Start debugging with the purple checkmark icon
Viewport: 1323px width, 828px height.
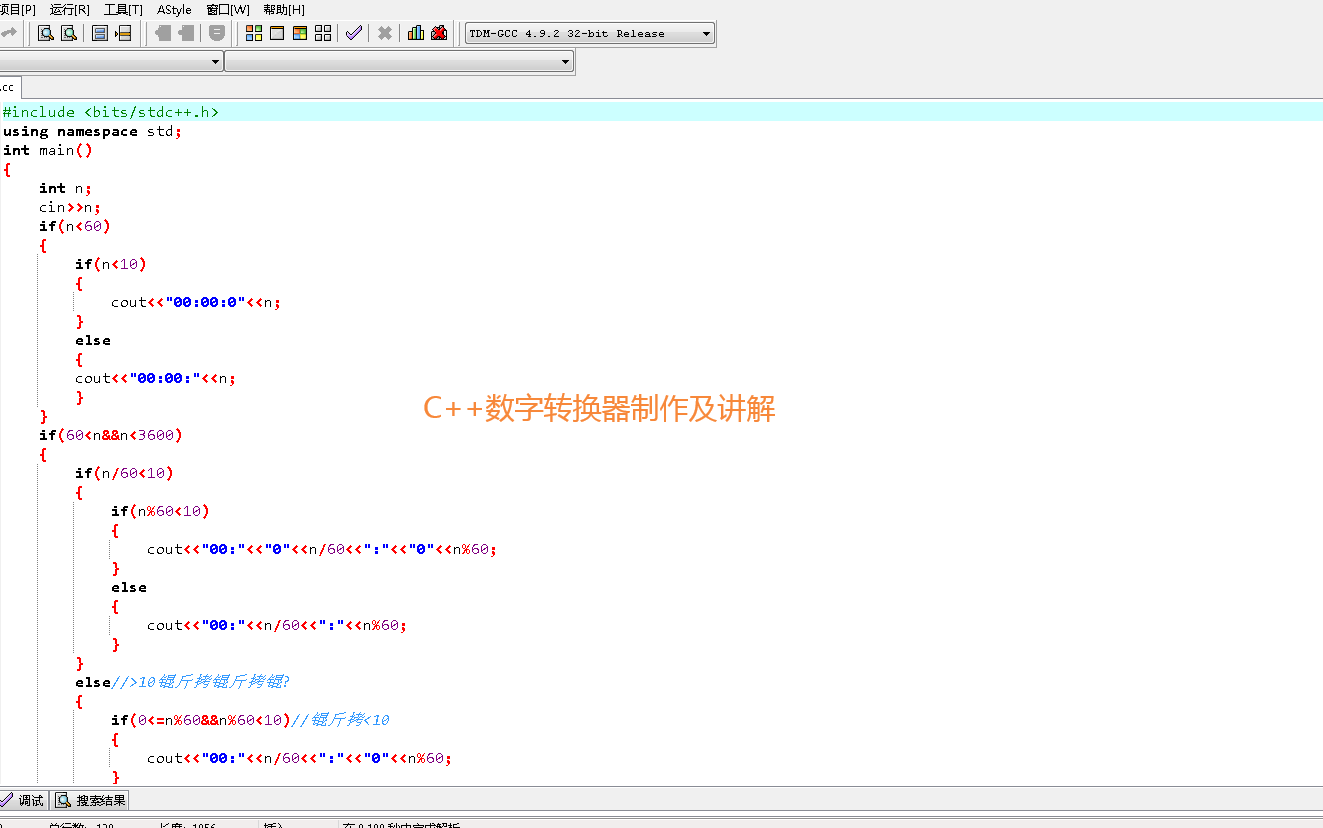[x=353, y=33]
